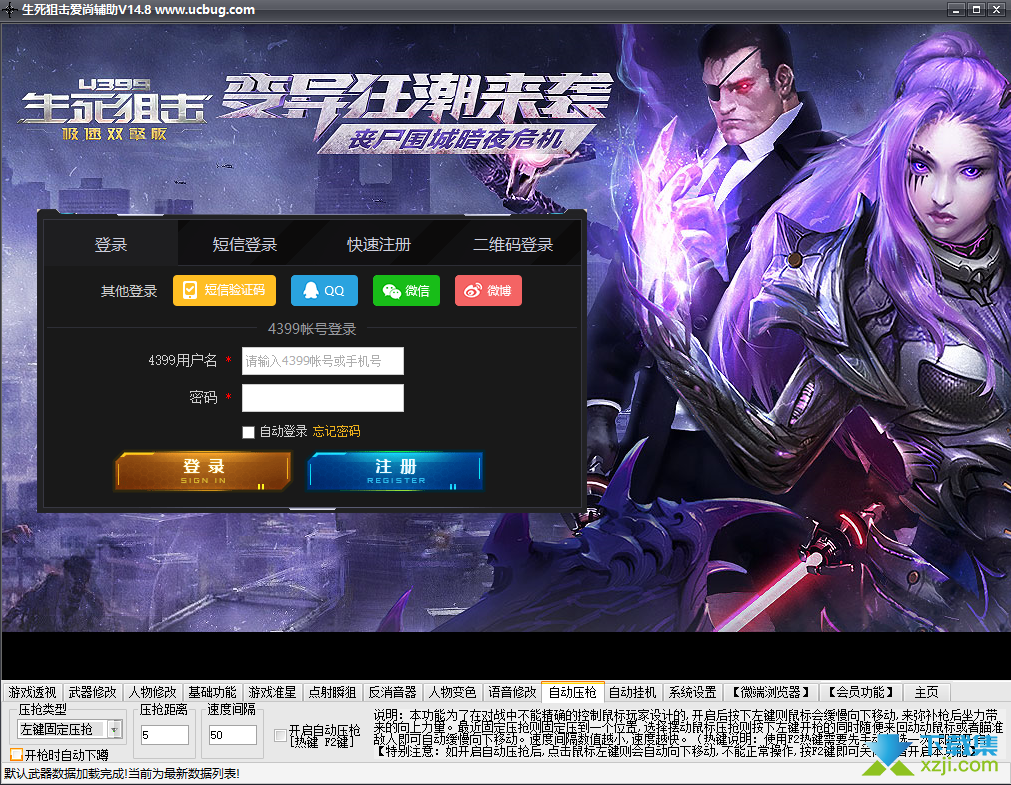Select the 自动压枪 tab
The height and width of the screenshot is (785, 1011).
point(573,691)
